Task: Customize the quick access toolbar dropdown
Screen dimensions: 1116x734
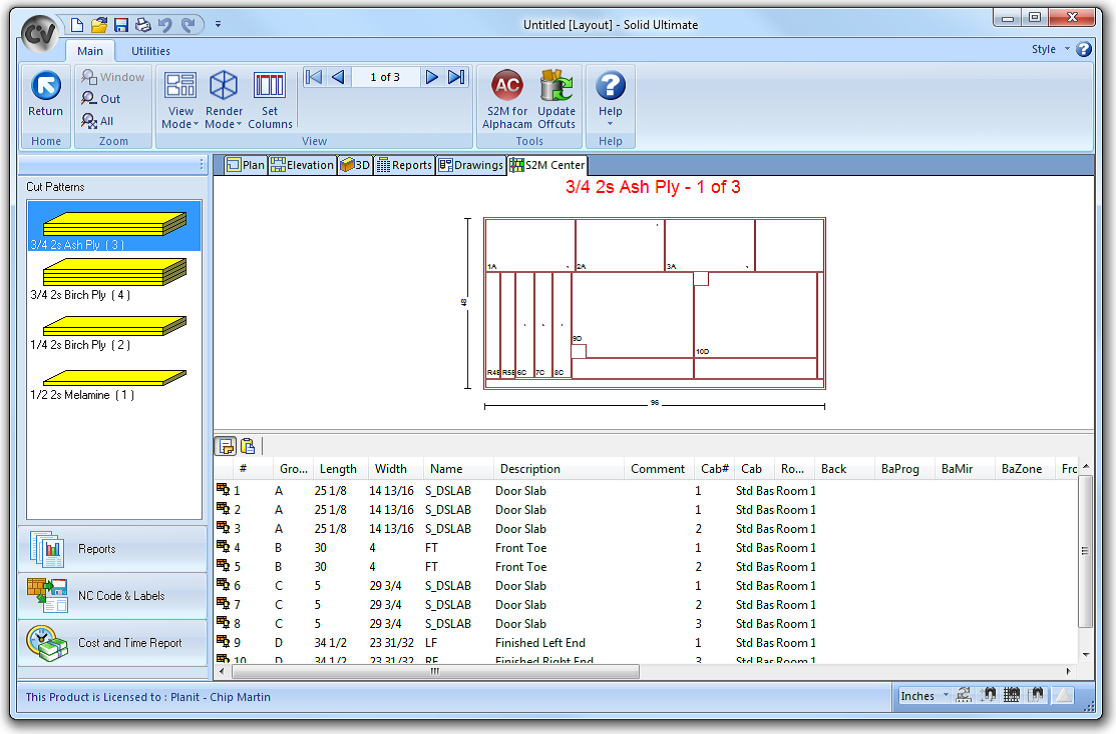Action: pos(218,24)
